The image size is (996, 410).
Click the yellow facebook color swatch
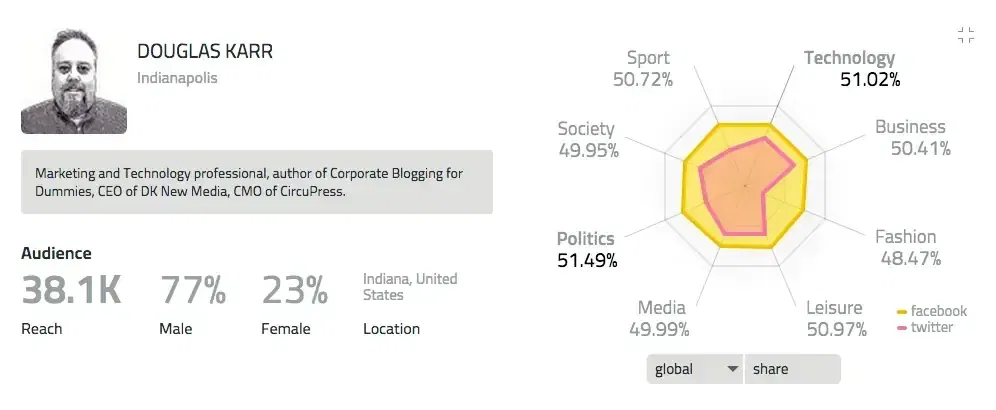901,312
